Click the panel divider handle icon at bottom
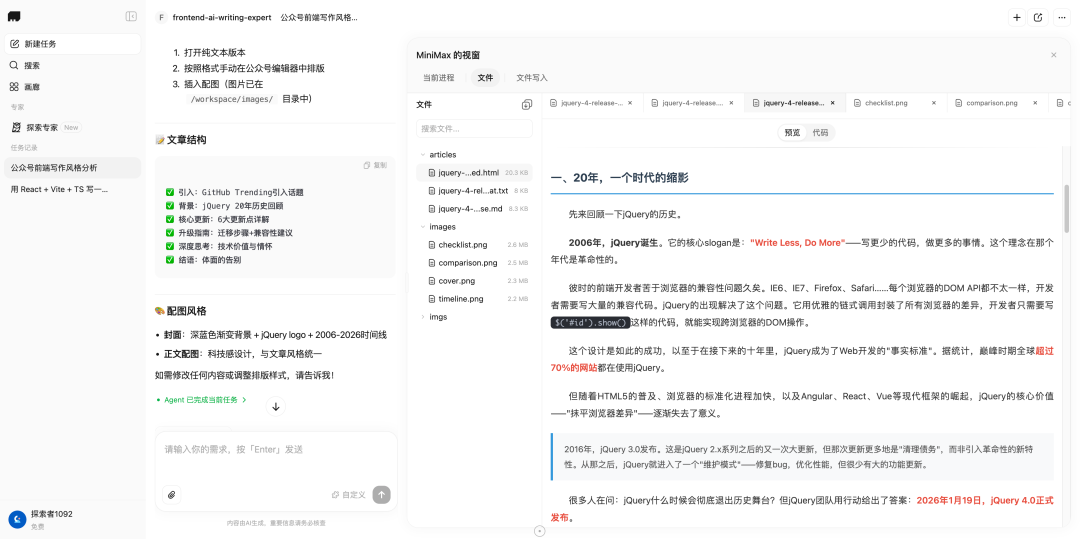1080x539 pixels. [x=540, y=531]
